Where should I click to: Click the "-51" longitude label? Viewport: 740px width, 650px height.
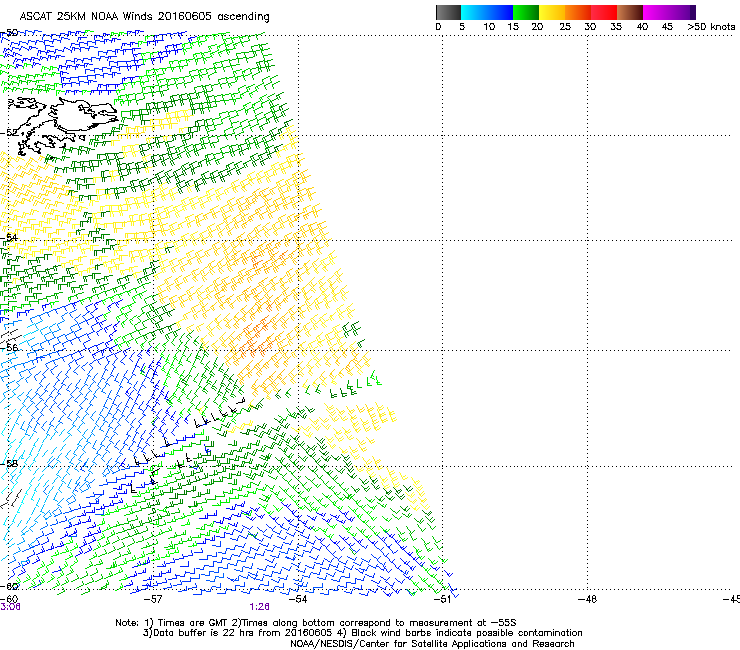(x=442, y=599)
